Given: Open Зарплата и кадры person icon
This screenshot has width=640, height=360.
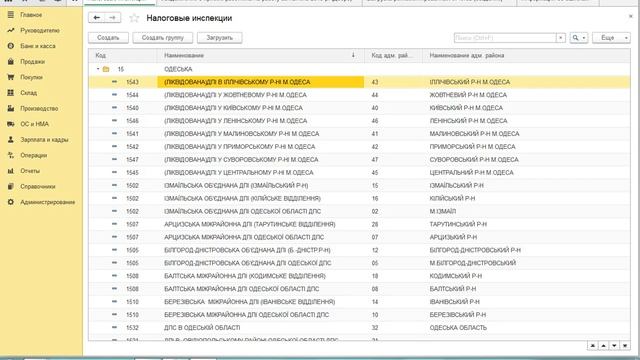Looking at the screenshot, I should pyautogui.click(x=11, y=139).
